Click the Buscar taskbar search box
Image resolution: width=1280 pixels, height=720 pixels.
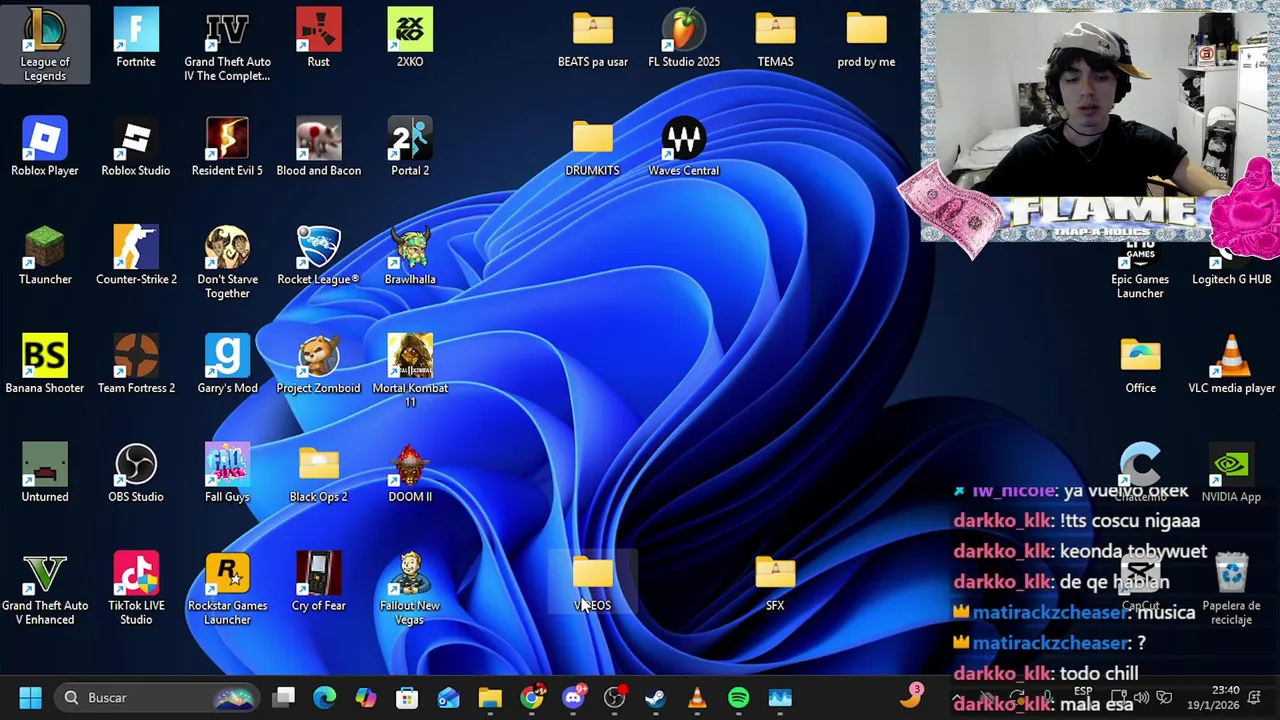(x=157, y=697)
